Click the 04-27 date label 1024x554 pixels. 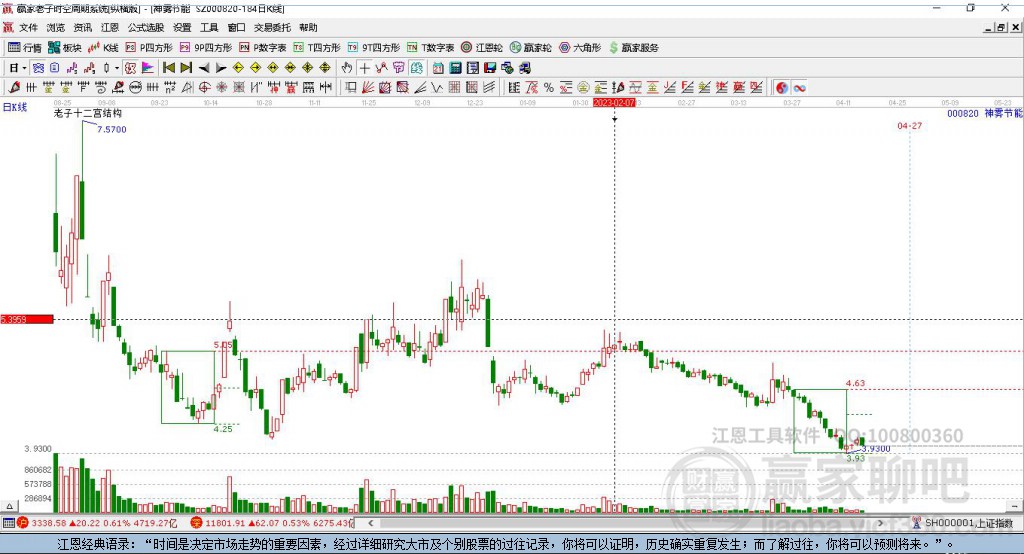coord(910,125)
